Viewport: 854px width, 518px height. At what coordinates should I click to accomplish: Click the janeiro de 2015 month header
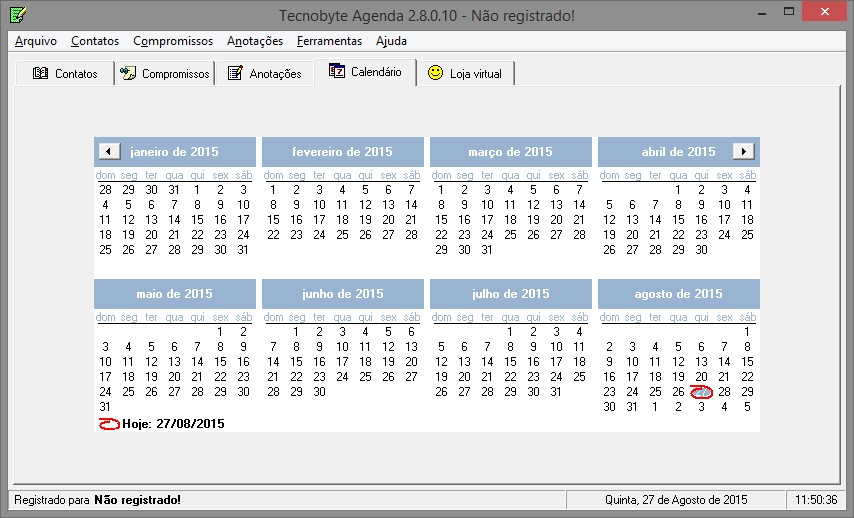click(x=174, y=151)
